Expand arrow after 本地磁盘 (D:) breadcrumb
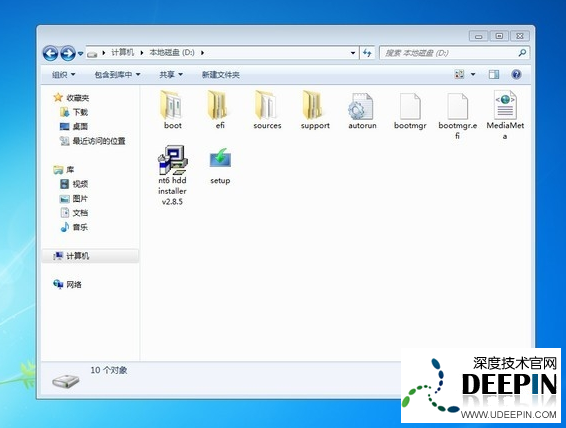 (x=203, y=53)
